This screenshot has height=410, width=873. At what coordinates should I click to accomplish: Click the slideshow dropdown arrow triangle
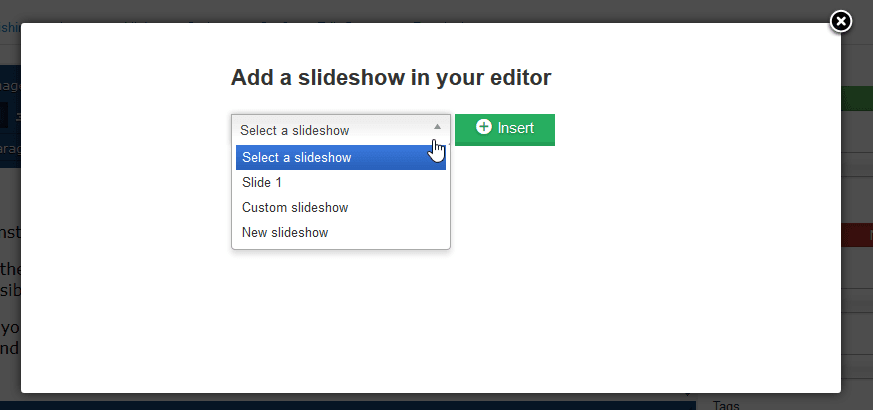pos(437,126)
